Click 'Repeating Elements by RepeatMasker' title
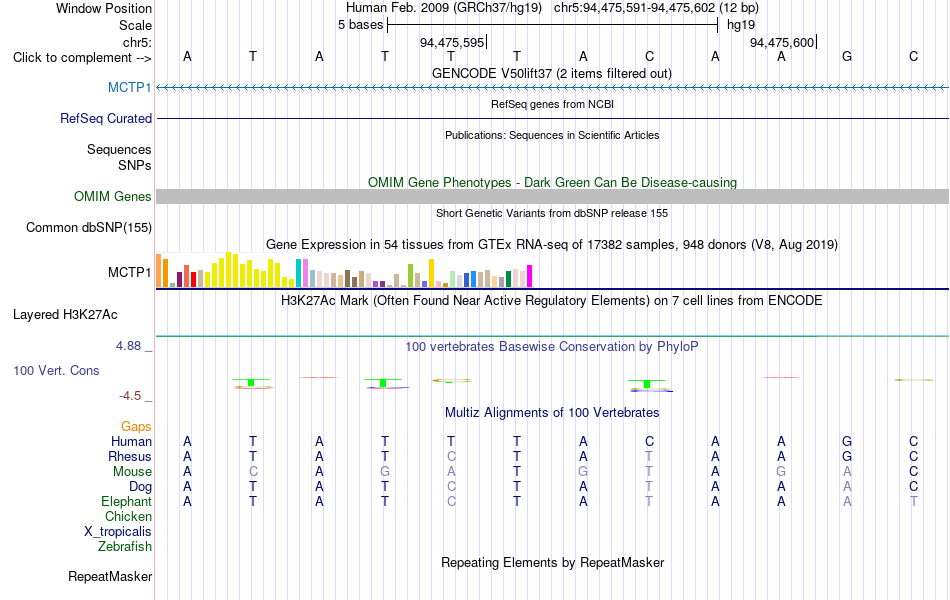Viewport: 950px width, 600px height. [552, 562]
